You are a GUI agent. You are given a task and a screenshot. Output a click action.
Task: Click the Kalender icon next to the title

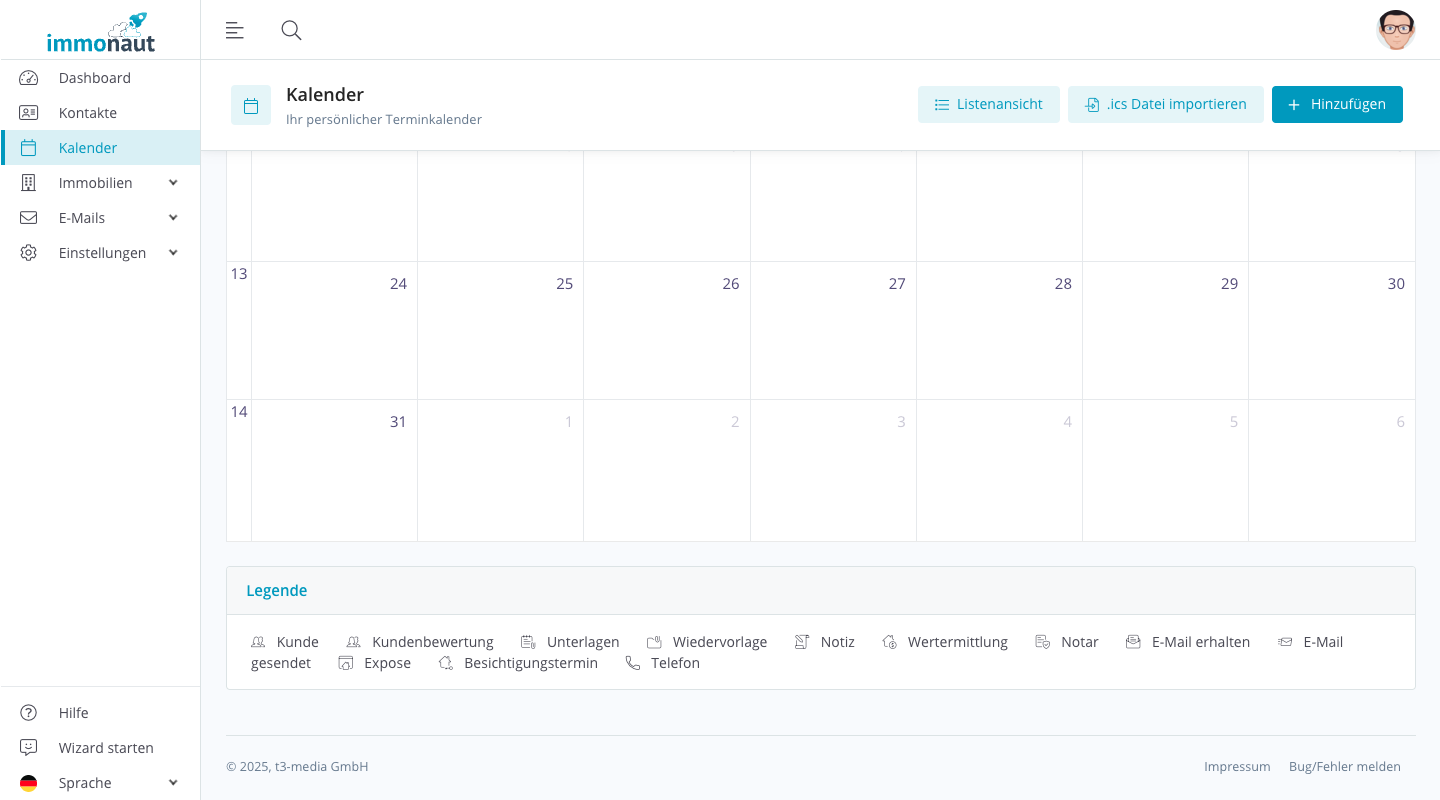coord(251,104)
